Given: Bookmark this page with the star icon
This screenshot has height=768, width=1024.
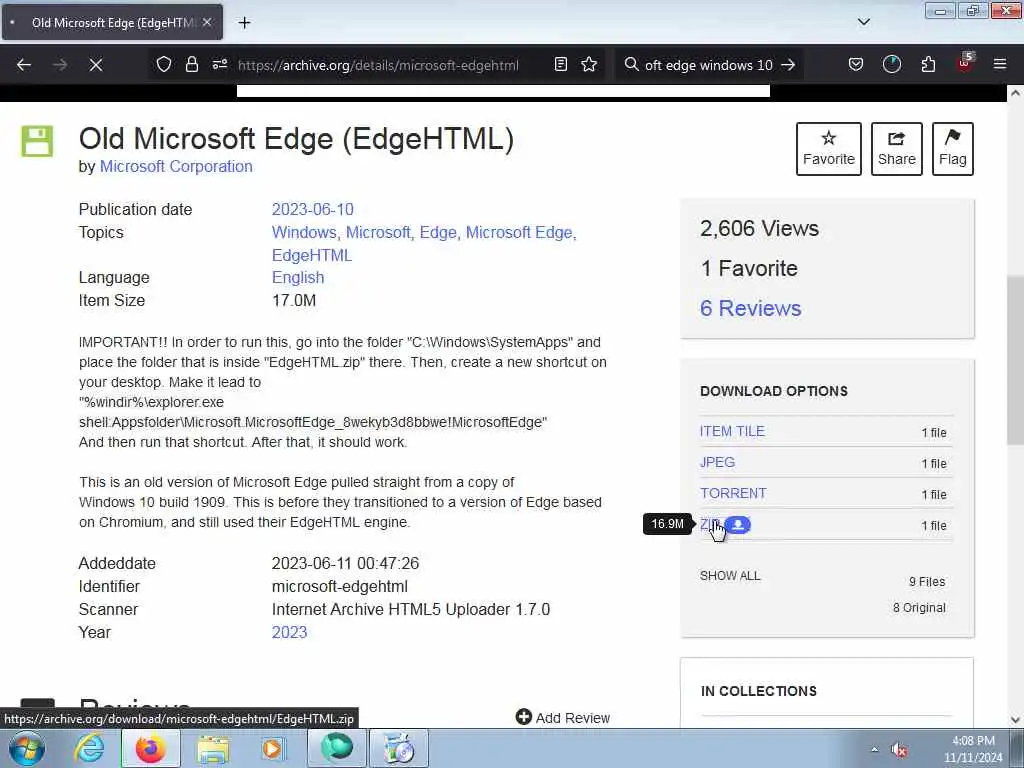Looking at the screenshot, I should [x=589, y=65].
